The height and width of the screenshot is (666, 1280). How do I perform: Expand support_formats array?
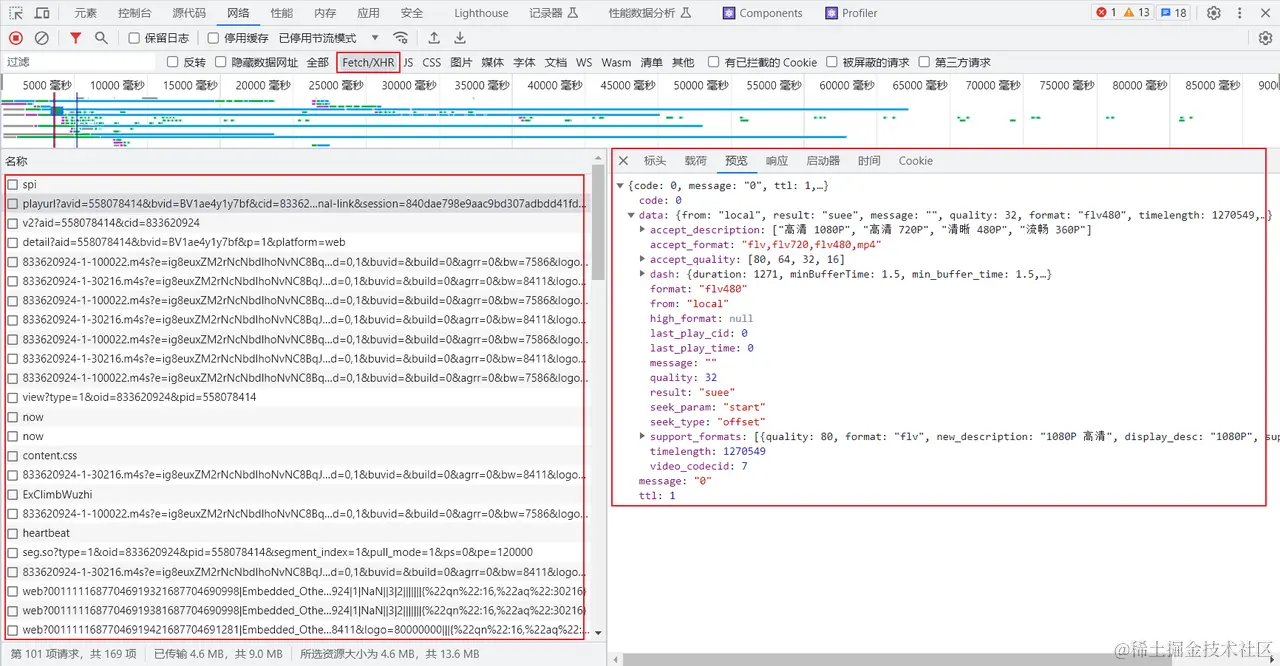(642, 437)
